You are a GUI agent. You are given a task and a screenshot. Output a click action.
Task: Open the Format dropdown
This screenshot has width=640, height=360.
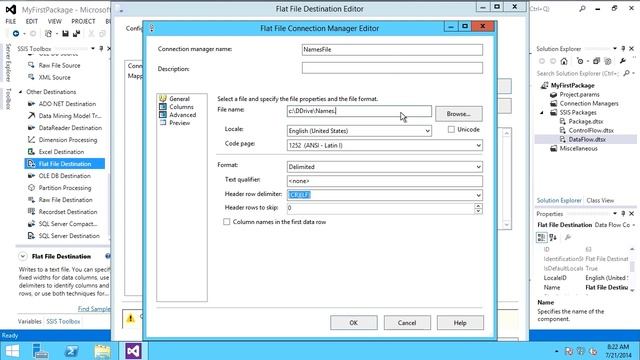click(478, 167)
